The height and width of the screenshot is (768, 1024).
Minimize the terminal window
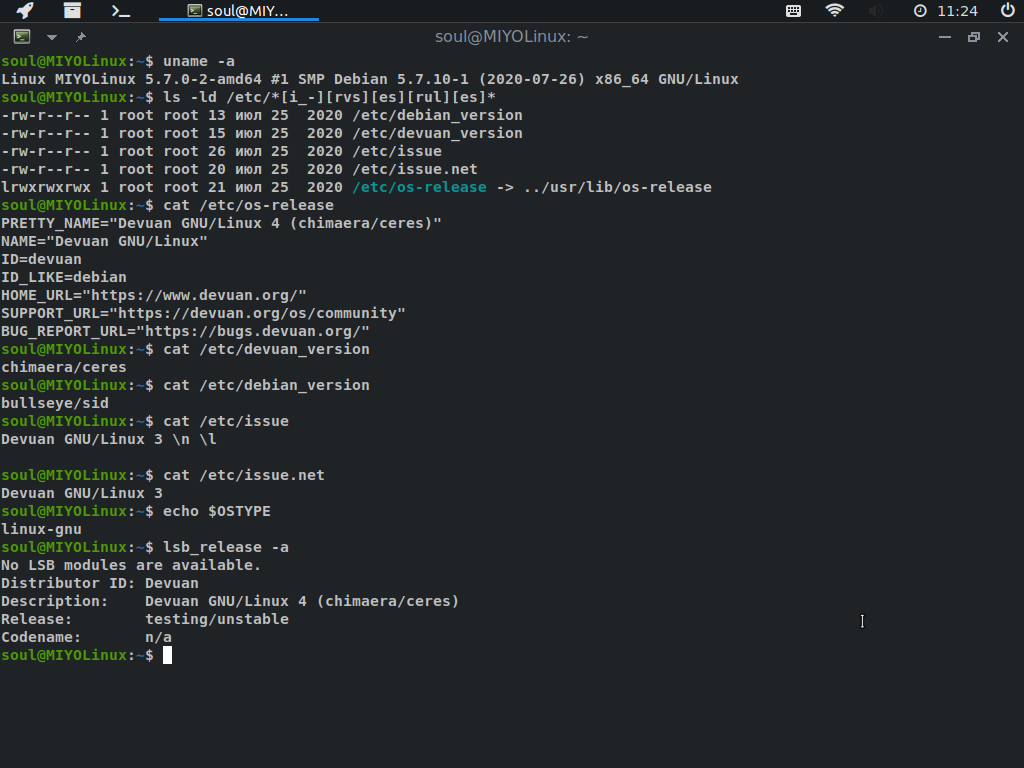click(x=944, y=37)
